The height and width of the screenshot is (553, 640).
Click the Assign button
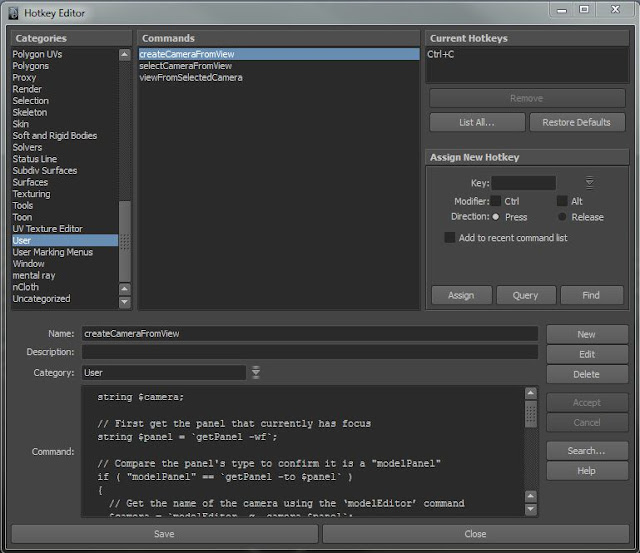462,295
